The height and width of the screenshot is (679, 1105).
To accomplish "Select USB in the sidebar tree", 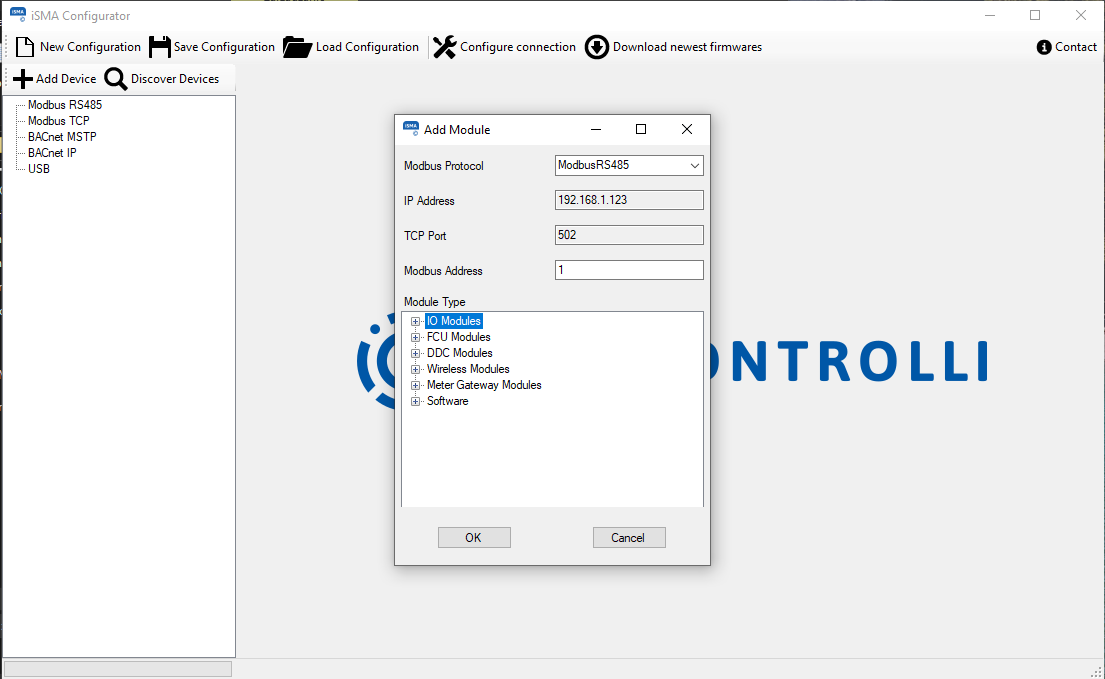I will 38,168.
